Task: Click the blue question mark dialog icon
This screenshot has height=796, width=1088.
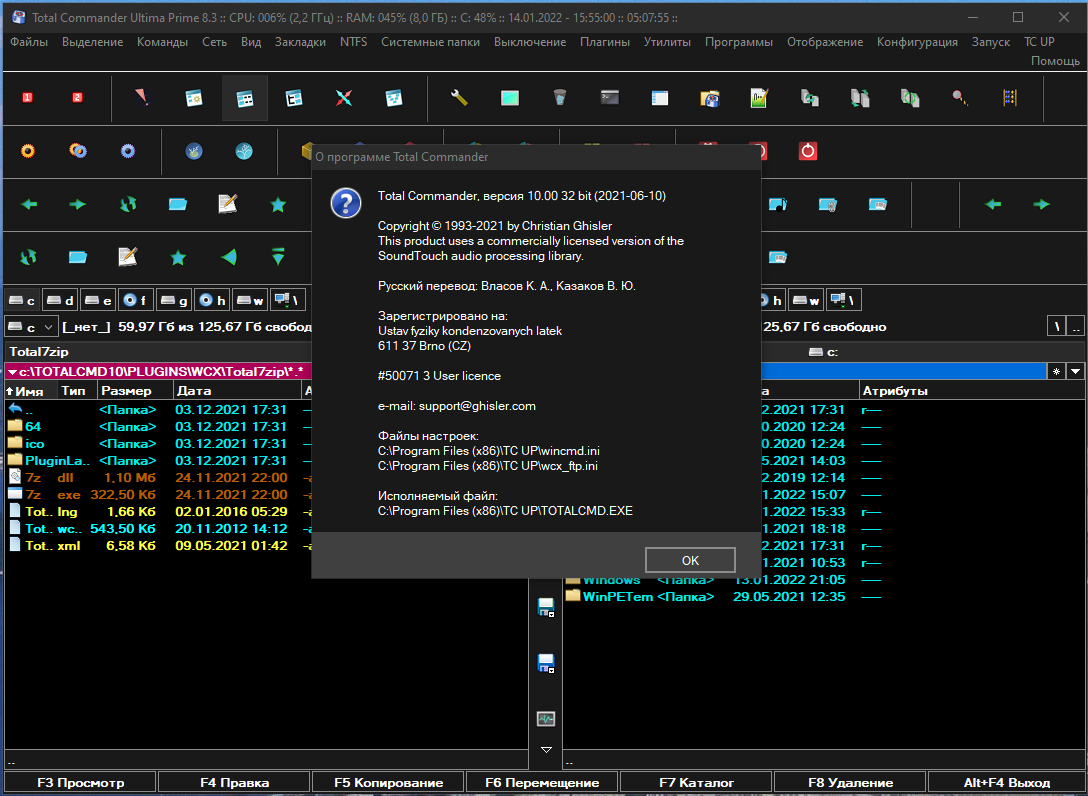Action: [x=346, y=203]
